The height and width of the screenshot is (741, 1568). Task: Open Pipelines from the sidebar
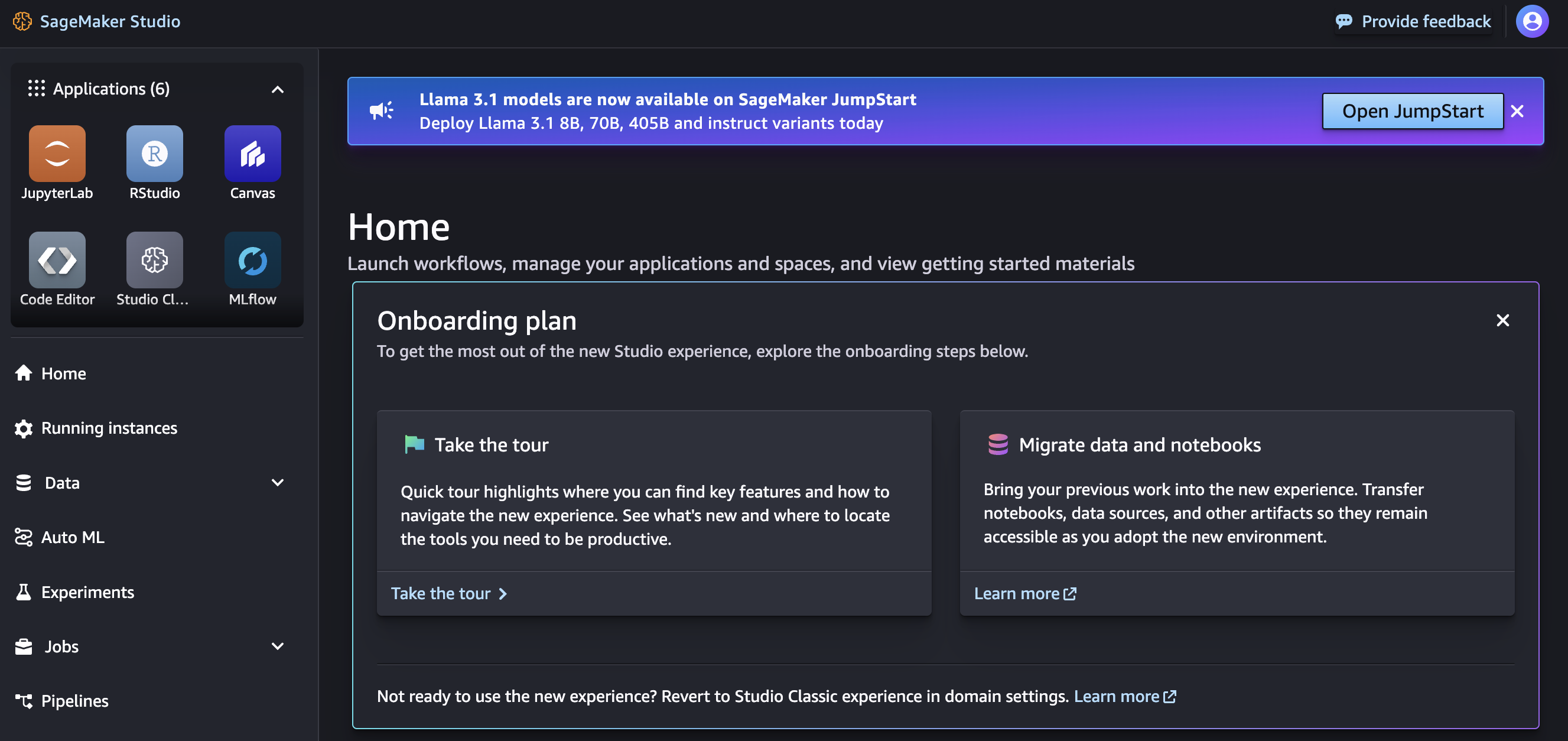click(x=74, y=701)
